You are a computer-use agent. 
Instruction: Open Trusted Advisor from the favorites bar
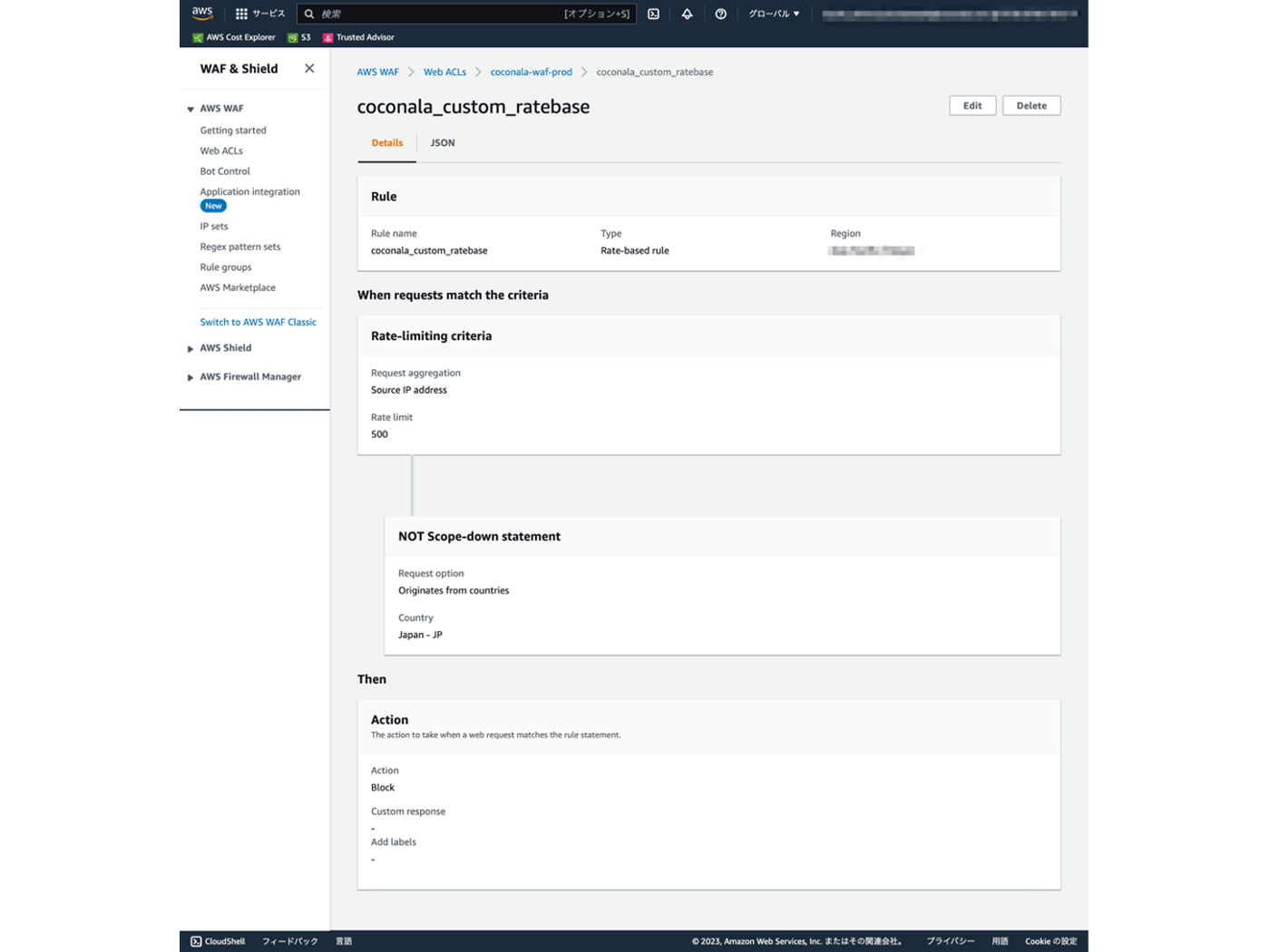click(x=361, y=37)
